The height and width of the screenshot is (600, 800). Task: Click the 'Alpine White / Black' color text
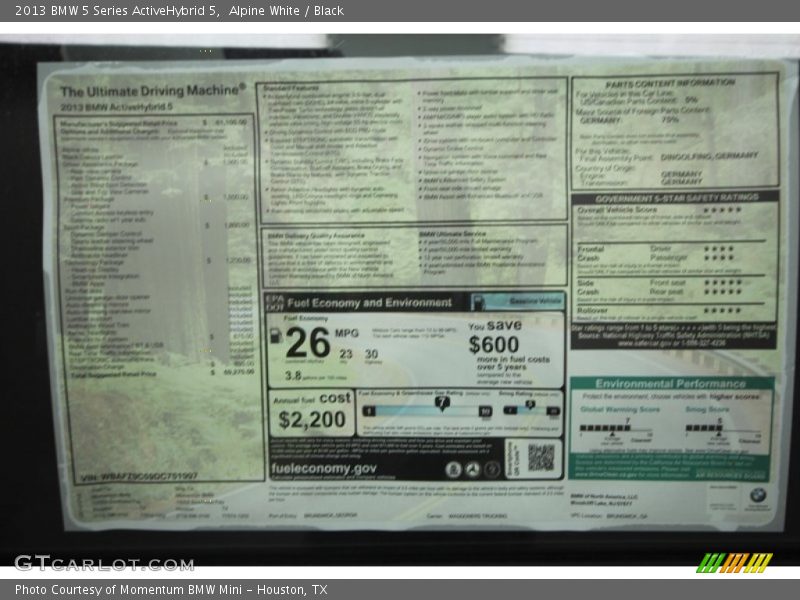tap(286, 11)
